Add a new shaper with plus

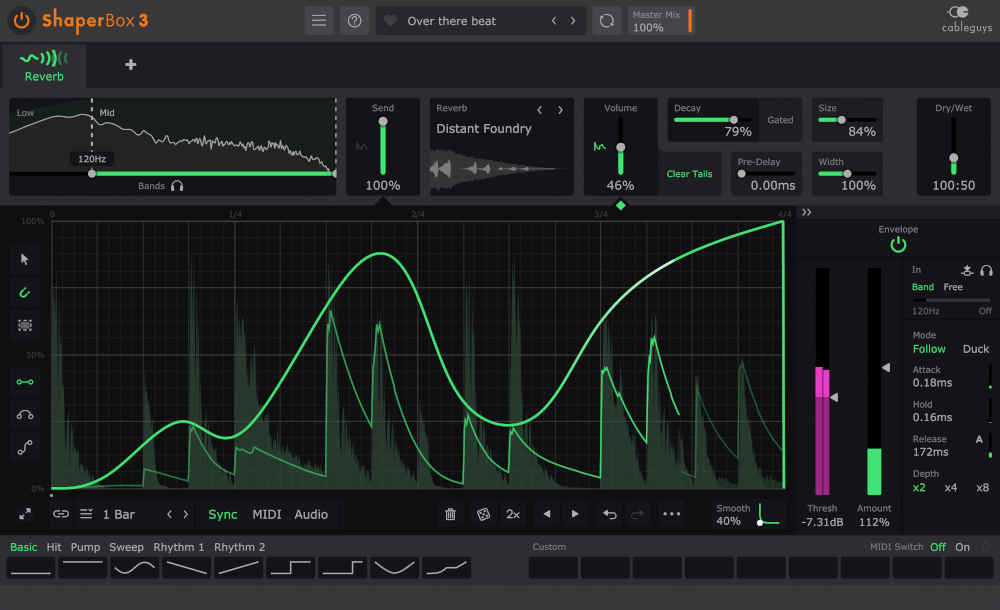point(130,65)
